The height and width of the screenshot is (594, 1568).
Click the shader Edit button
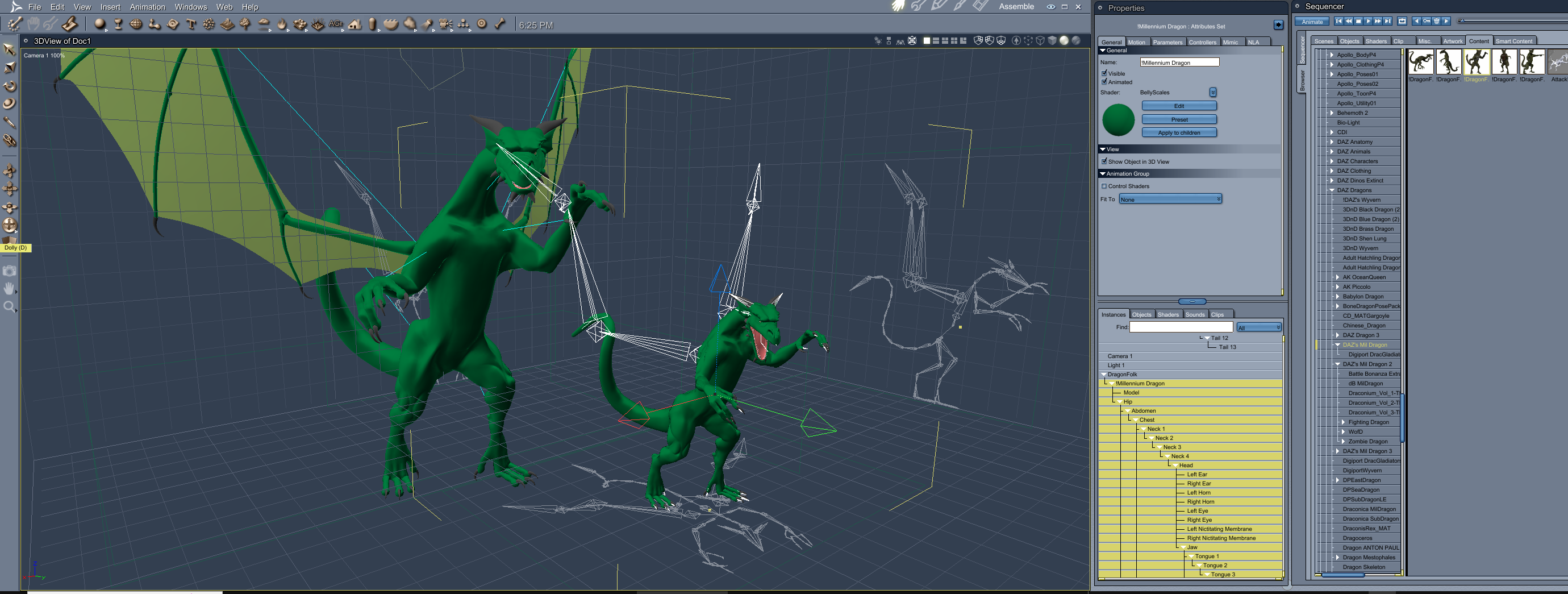[1178, 106]
